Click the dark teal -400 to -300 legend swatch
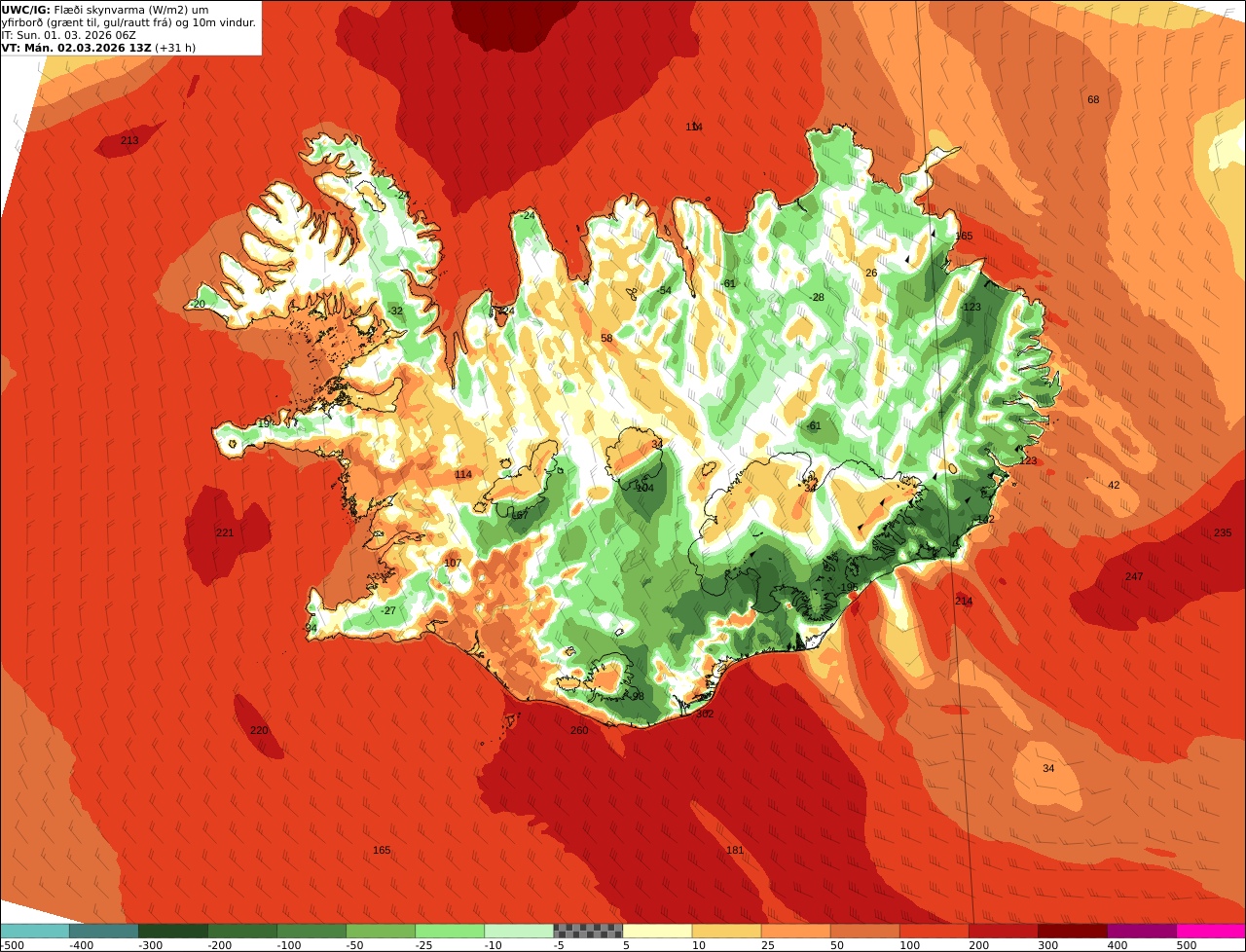The width and height of the screenshot is (1246, 952). [x=104, y=931]
